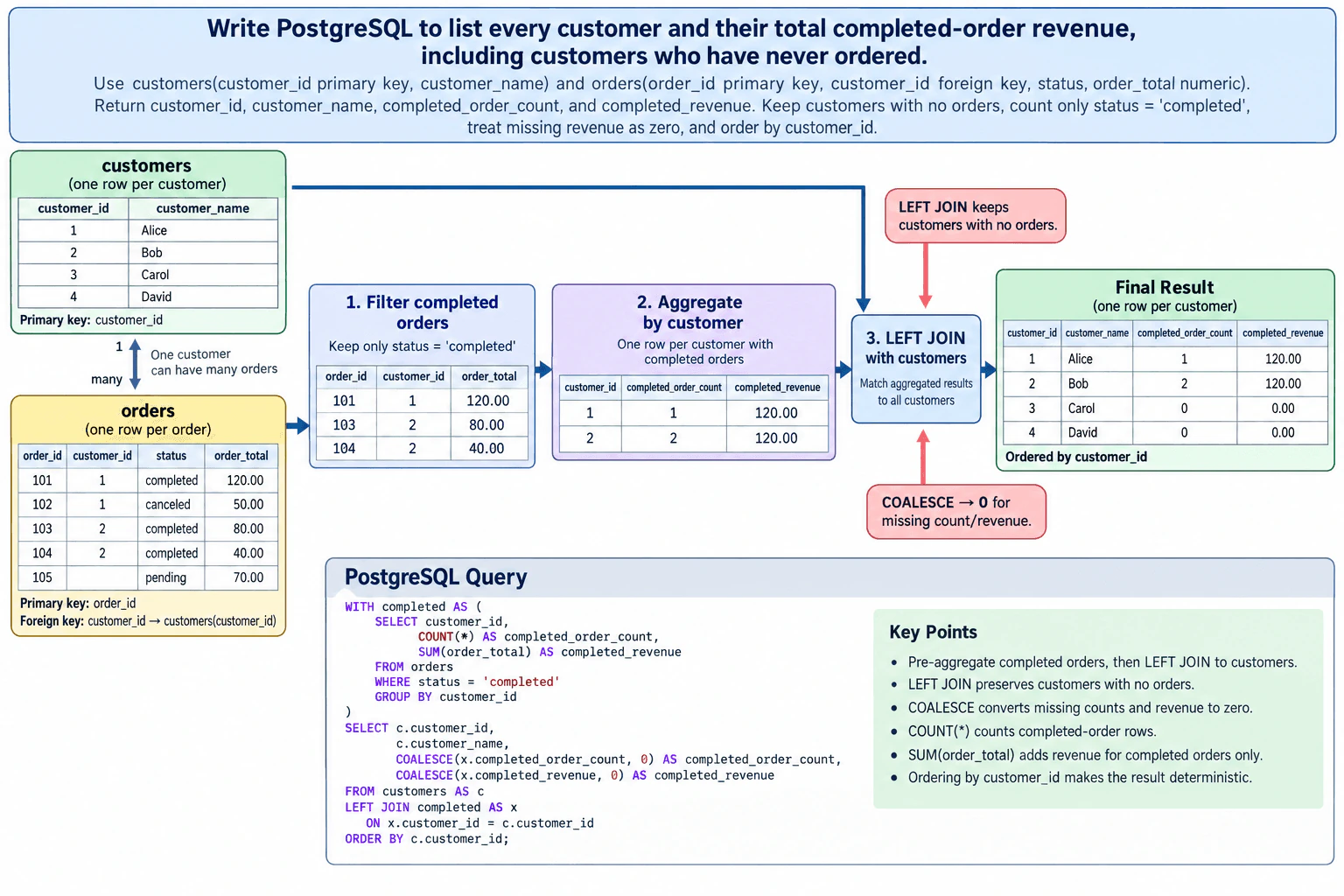Viewport: 1344px width, 896px height.
Task: Click the "LEFT JOIN keeps customers" callout
Action: 976,216
